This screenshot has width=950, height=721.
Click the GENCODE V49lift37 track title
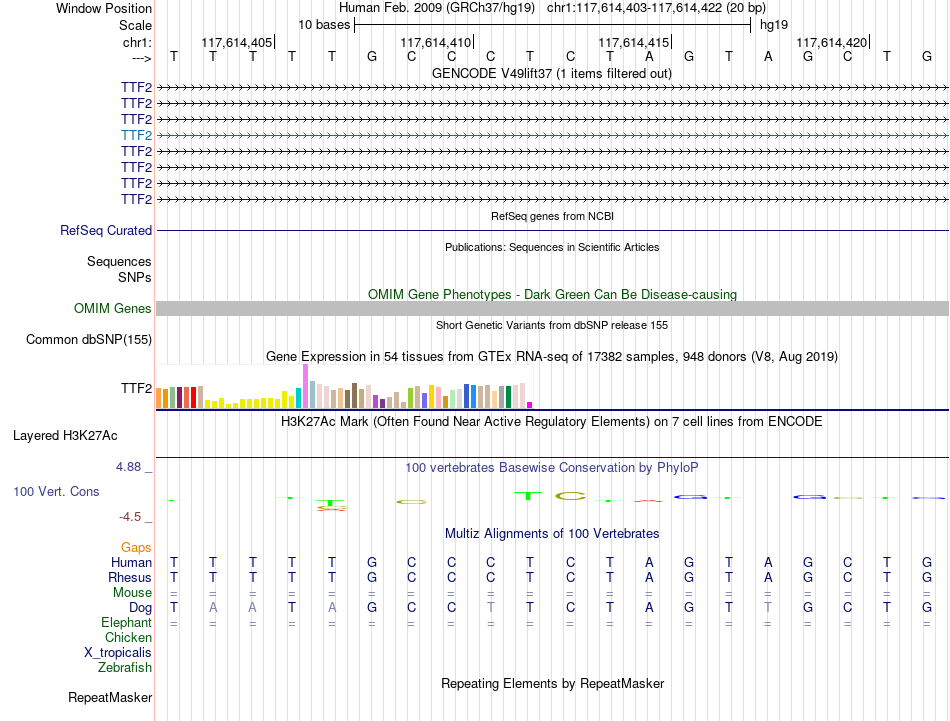[552, 73]
